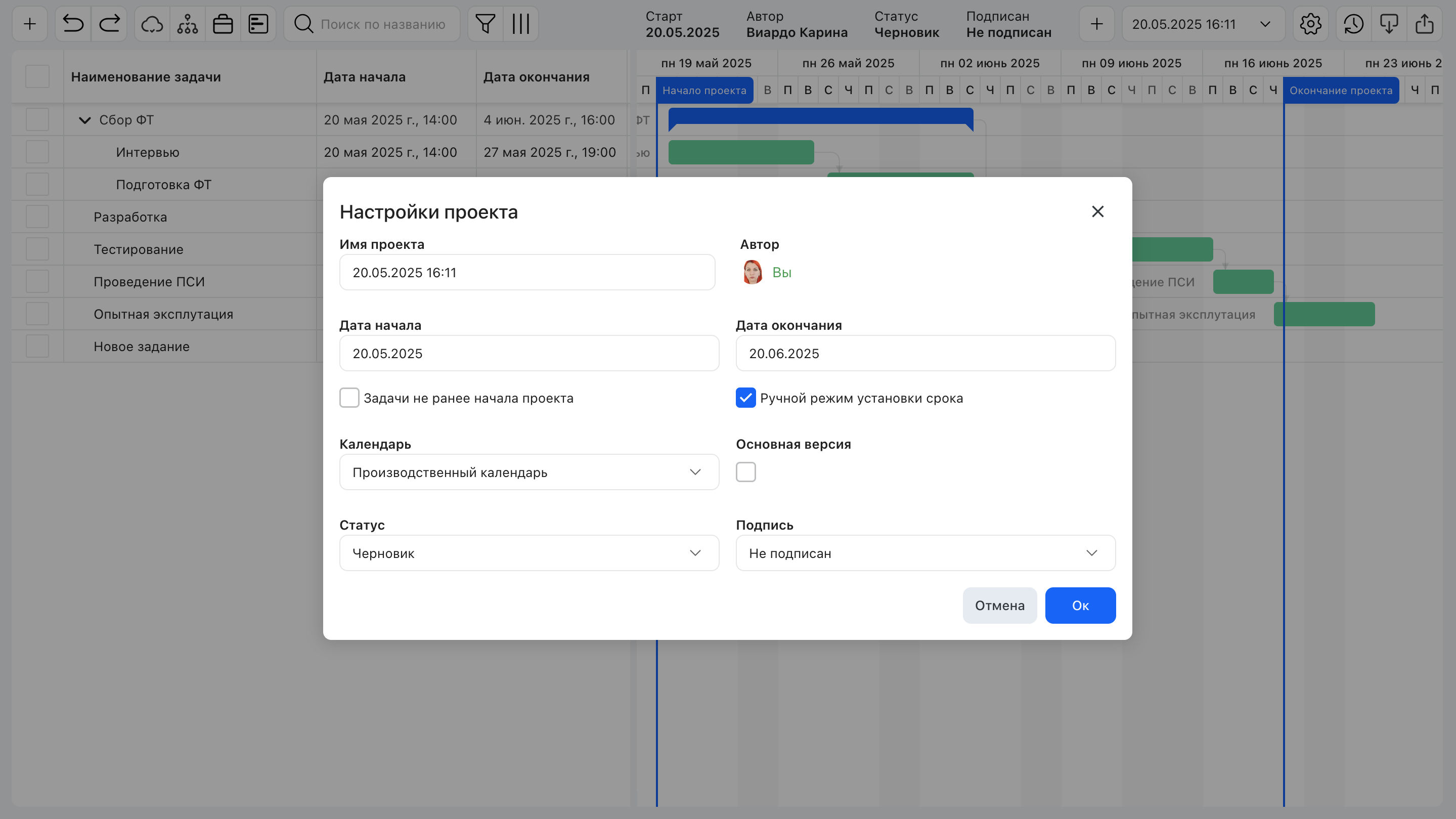1456x819 pixels.
Task: Click the Вы author link
Action: 782,273
